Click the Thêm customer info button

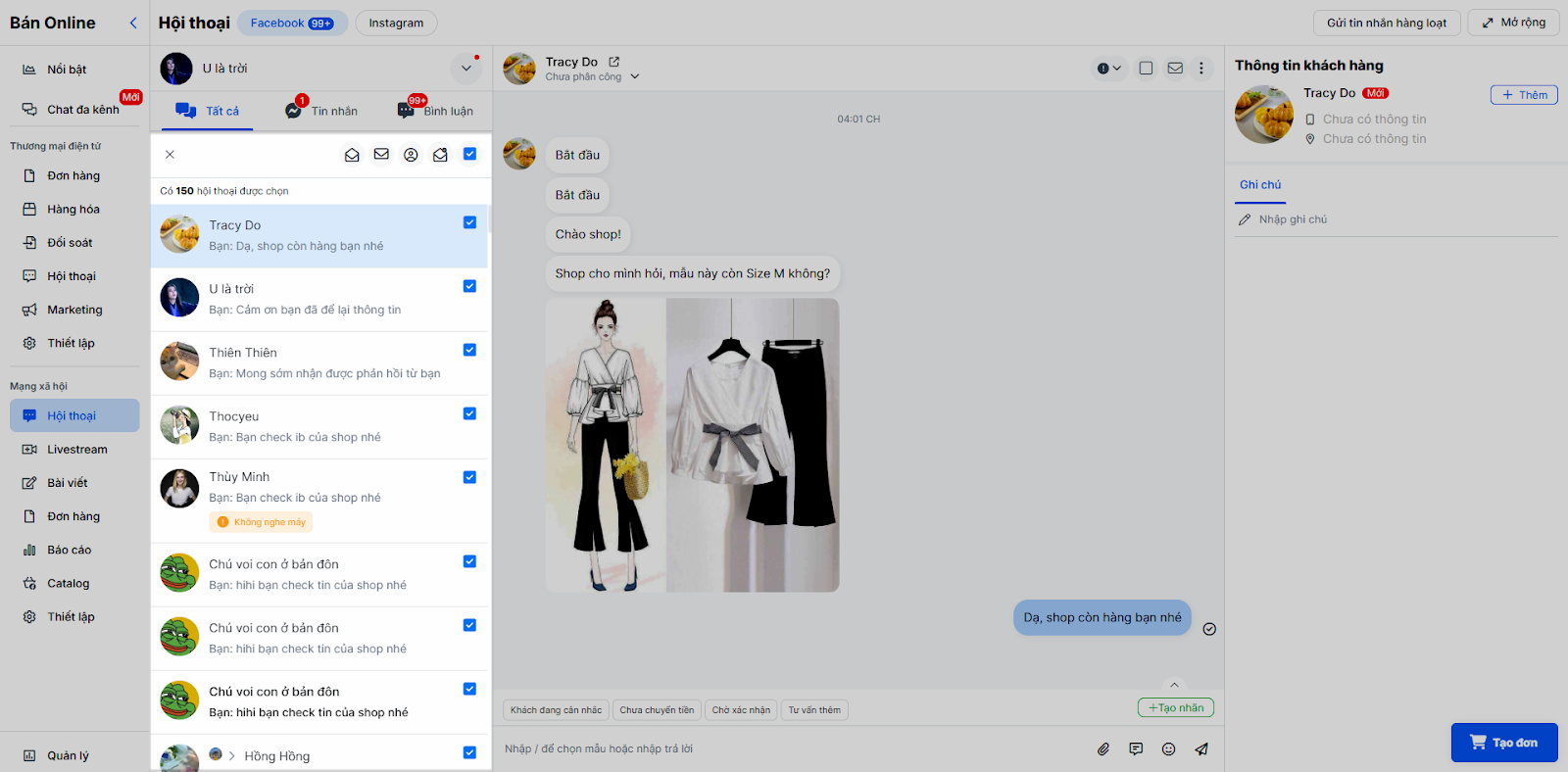1524,95
